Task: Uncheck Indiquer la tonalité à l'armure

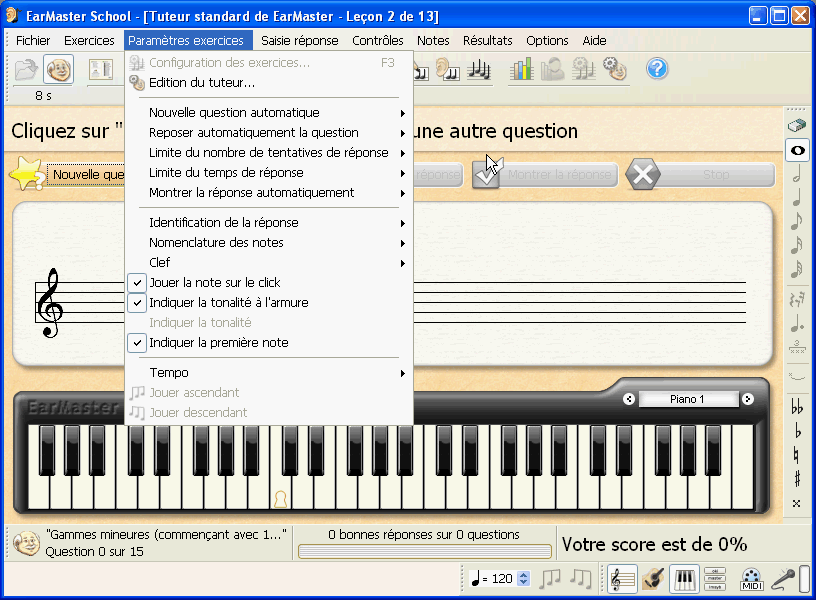Action: [x=137, y=302]
